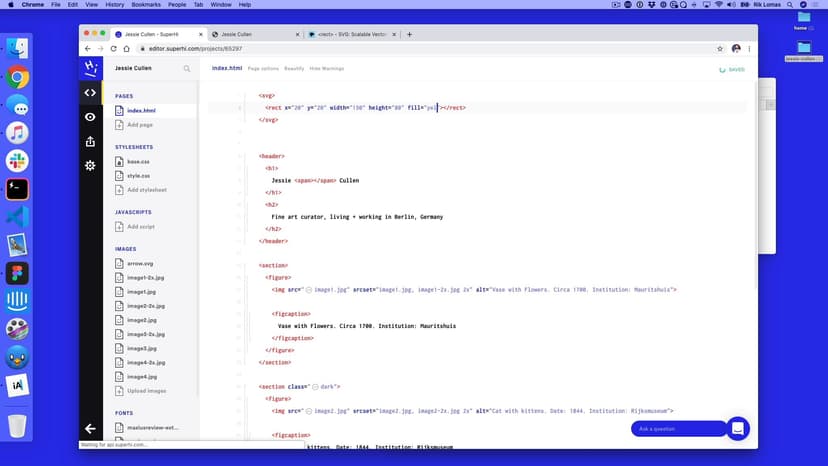The height and width of the screenshot is (466, 828).
Task: Open the code editor view icon
Action: pos(90,93)
